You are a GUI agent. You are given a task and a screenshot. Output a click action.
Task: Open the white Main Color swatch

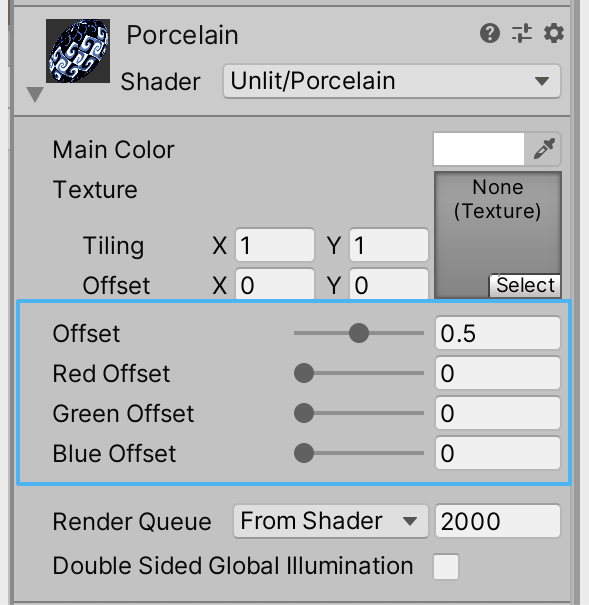pyautogui.click(x=479, y=149)
